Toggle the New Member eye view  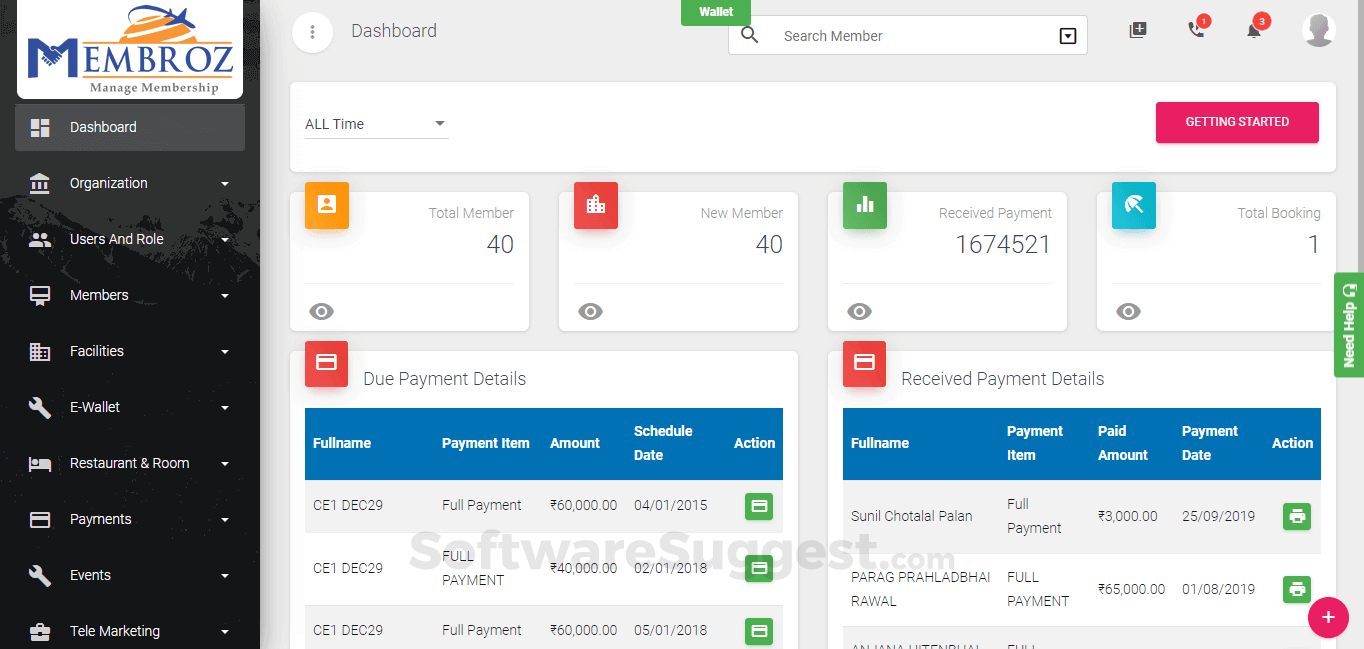[590, 311]
